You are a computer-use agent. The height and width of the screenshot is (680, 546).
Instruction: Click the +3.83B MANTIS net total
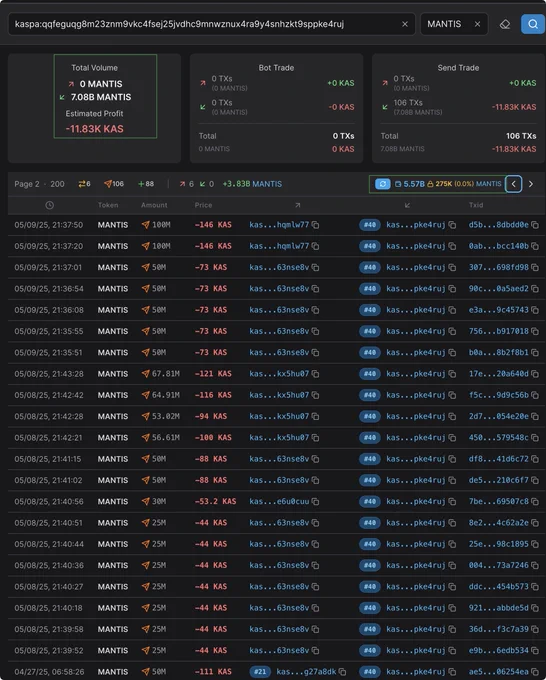pyautogui.click(x=252, y=184)
